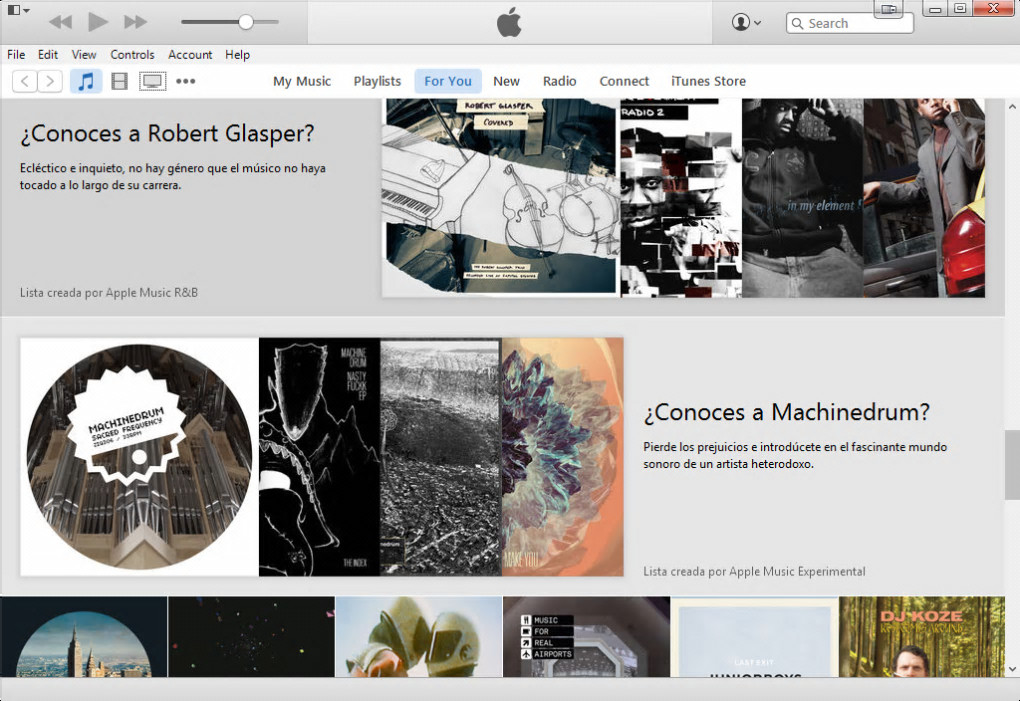Viewport: 1020px width, 701px height.
Task: Switch to the Radio tab
Action: coord(559,81)
